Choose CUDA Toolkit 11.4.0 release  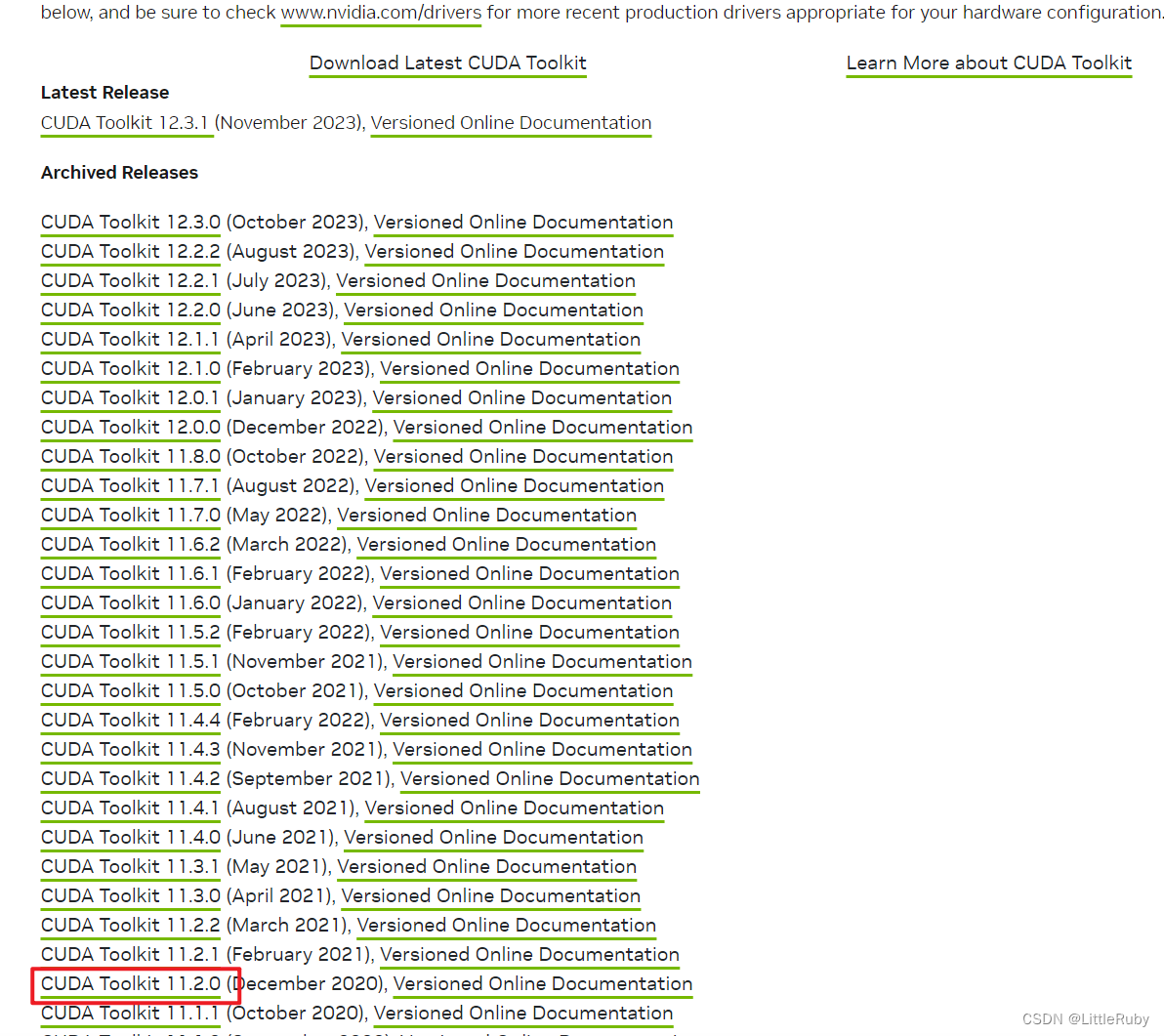(x=131, y=838)
